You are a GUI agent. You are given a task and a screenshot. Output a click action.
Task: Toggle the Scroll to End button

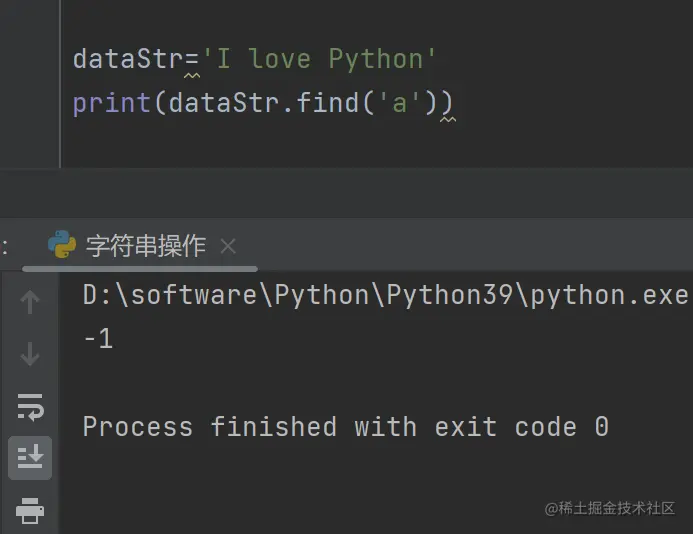30,458
